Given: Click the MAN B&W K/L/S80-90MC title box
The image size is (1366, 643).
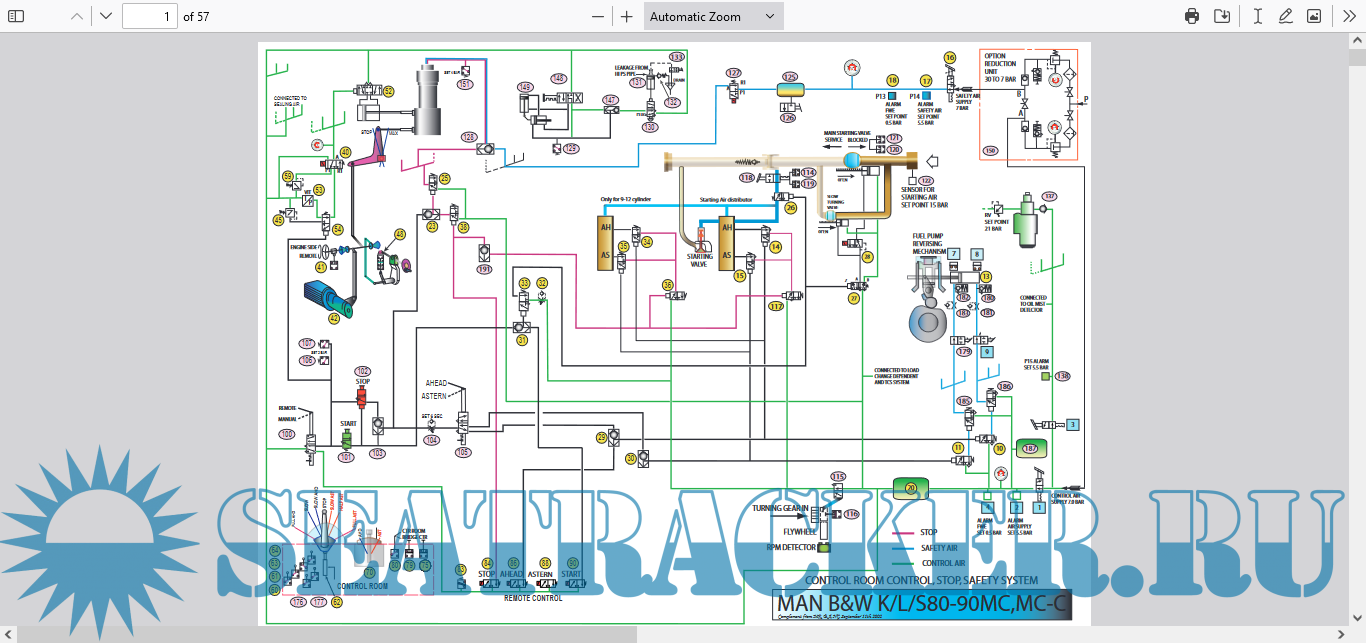Looking at the screenshot, I should coord(923,605).
